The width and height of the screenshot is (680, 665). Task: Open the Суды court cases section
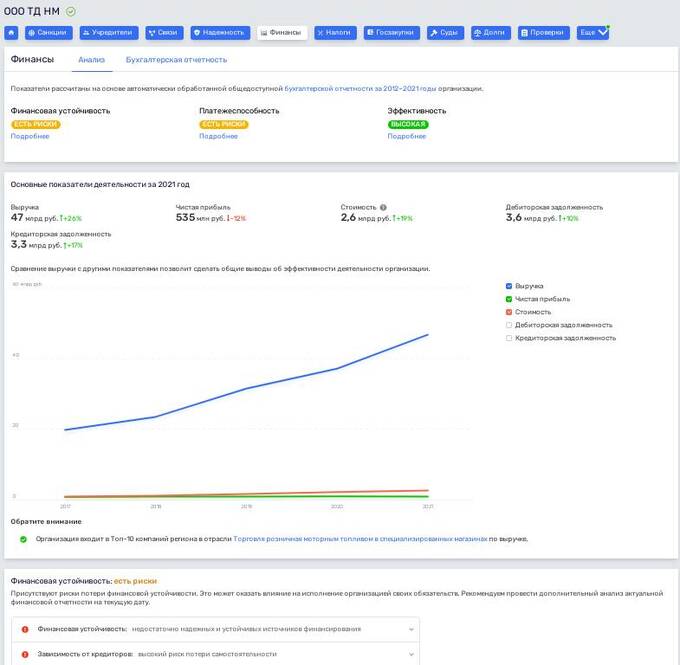(445, 33)
